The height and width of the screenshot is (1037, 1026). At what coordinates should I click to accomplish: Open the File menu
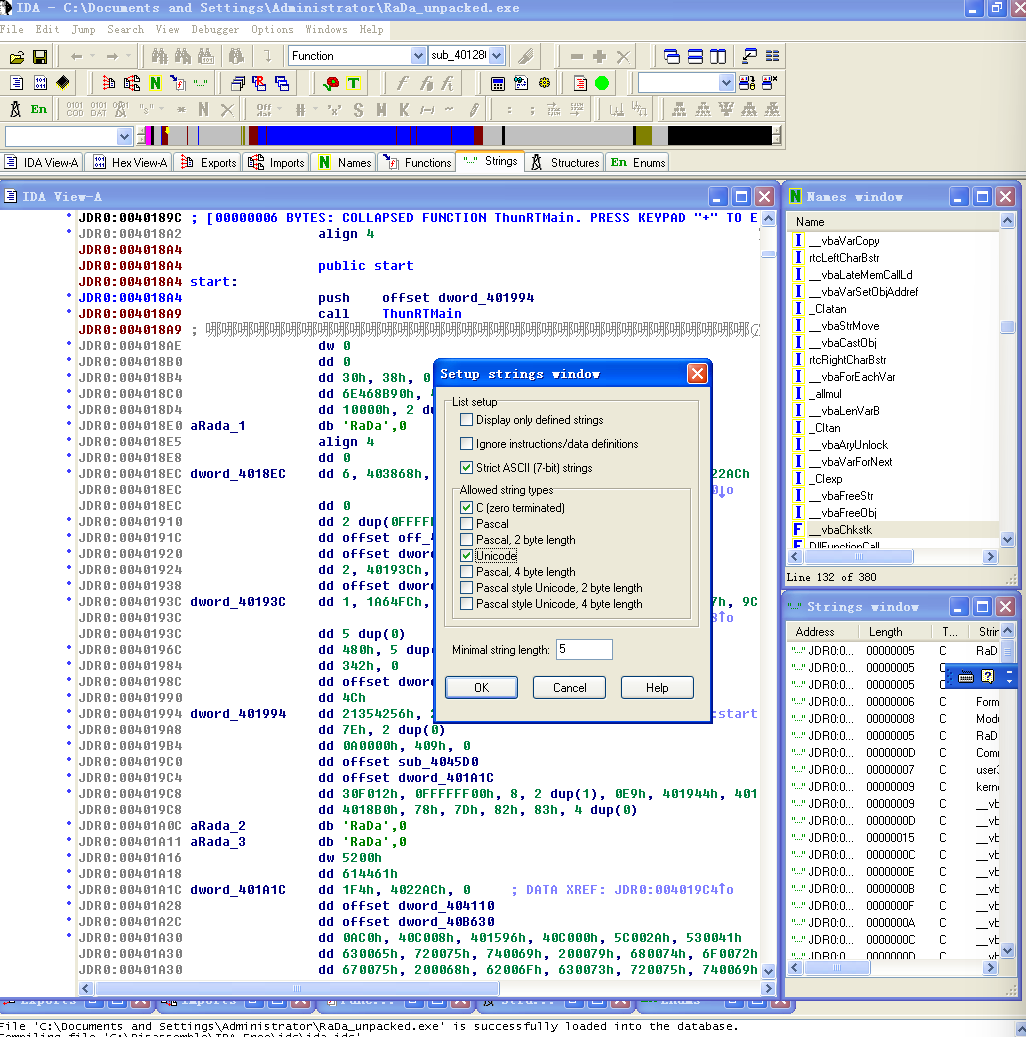pyautogui.click(x=12, y=30)
